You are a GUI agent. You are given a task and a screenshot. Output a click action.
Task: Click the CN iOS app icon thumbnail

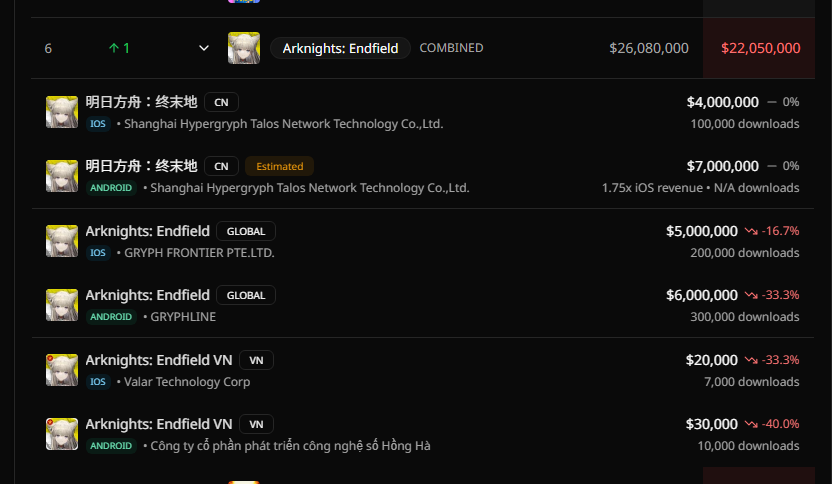pos(62,112)
